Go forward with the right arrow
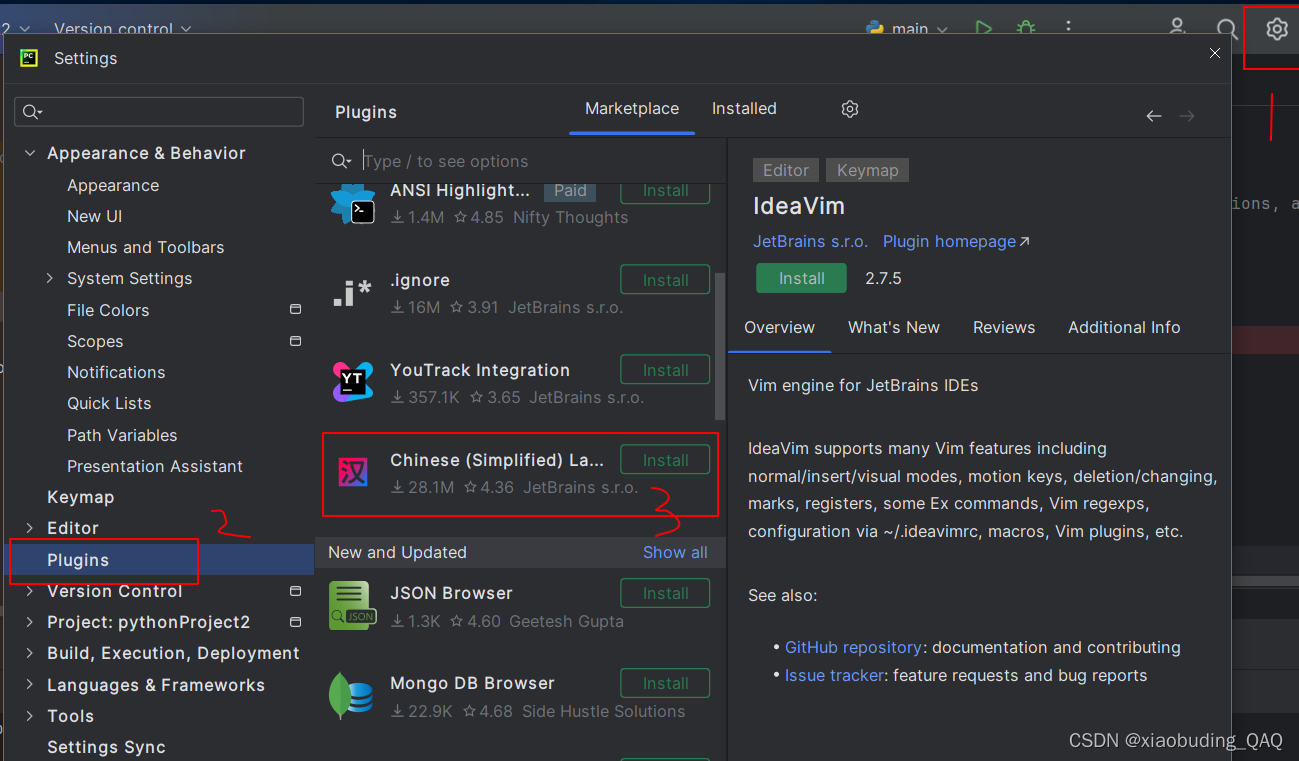1299x761 pixels. pyautogui.click(x=1187, y=116)
